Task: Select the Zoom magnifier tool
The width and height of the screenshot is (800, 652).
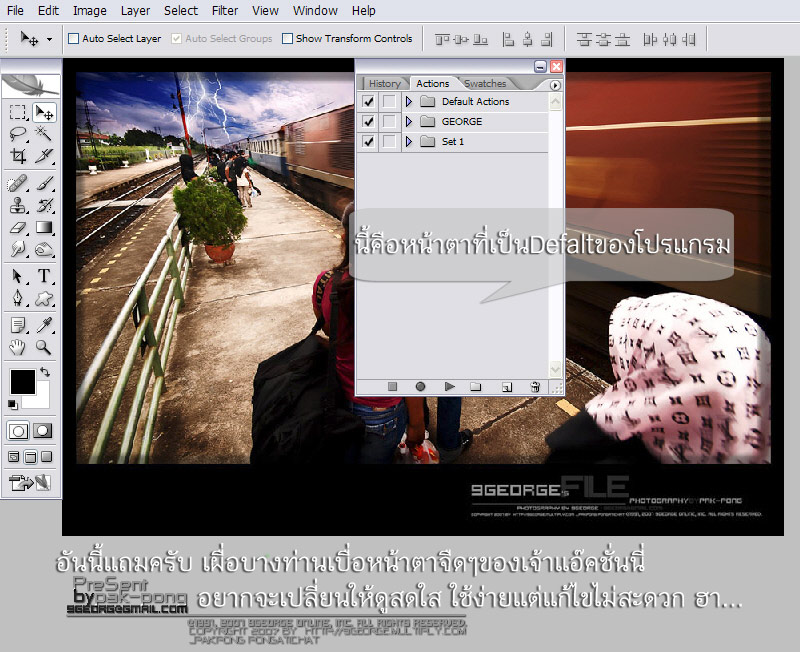Action: [44, 347]
